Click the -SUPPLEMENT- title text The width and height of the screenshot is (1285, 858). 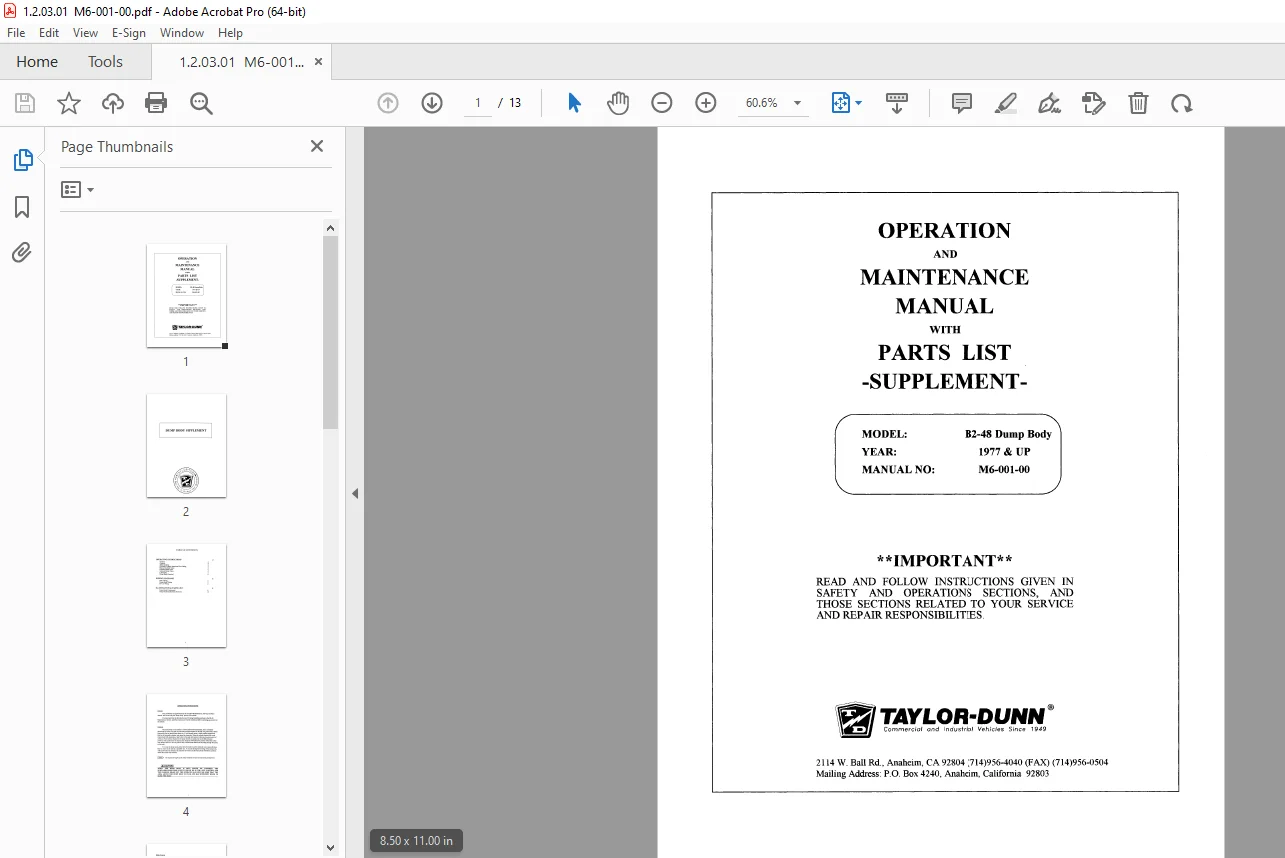pyautogui.click(x=944, y=381)
